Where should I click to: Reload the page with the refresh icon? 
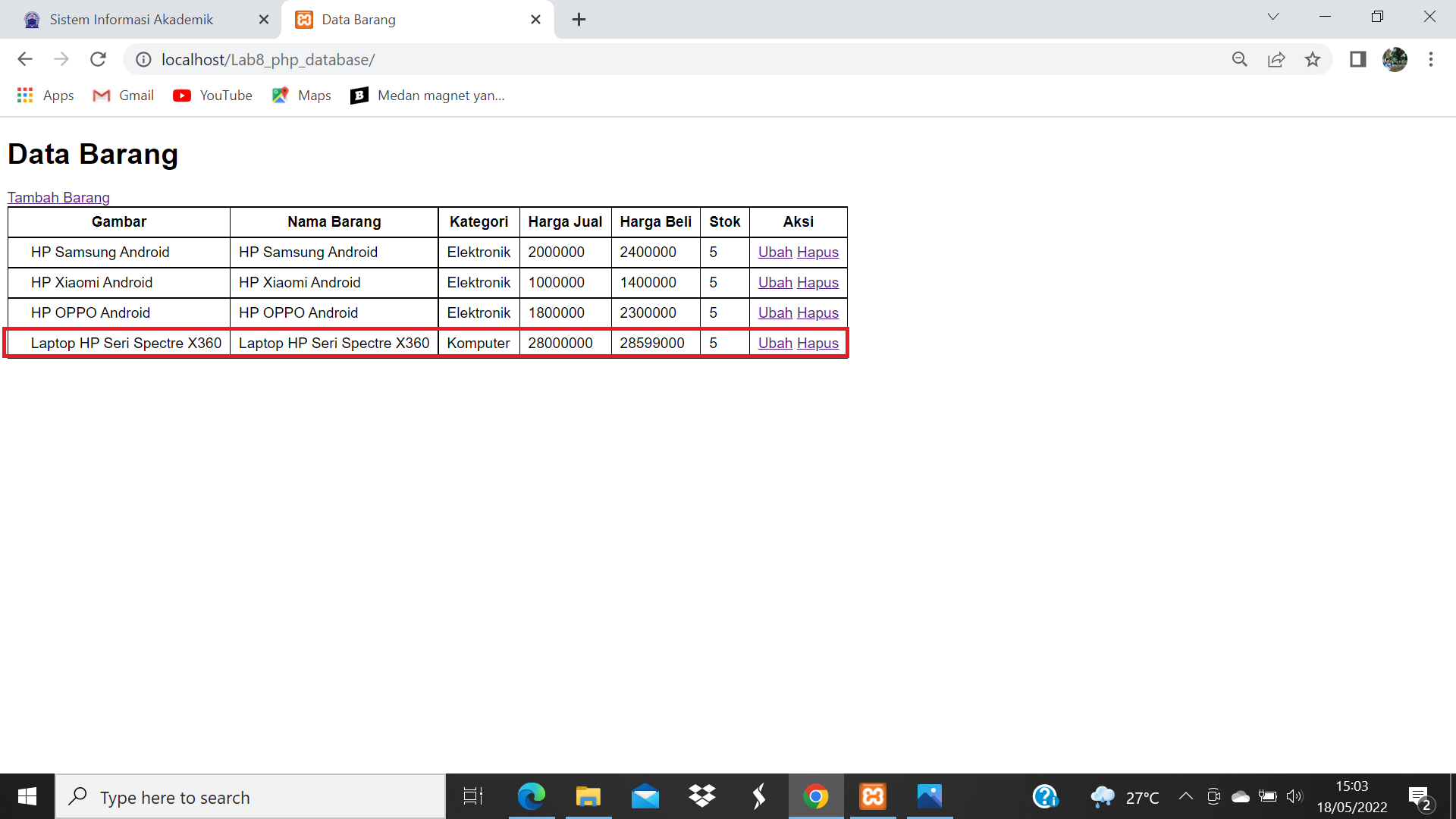pyautogui.click(x=98, y=59)
